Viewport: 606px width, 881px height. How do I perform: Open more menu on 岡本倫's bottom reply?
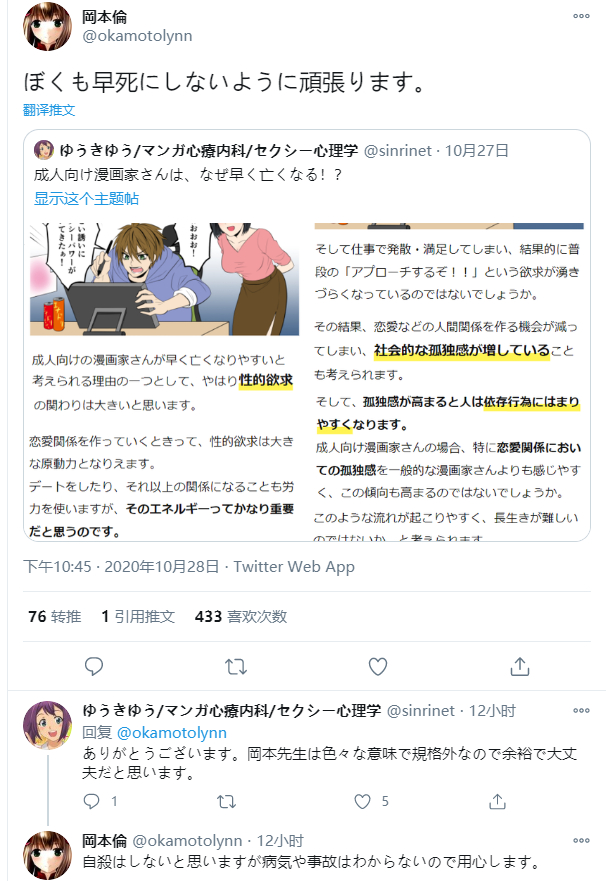click(581, 840)
